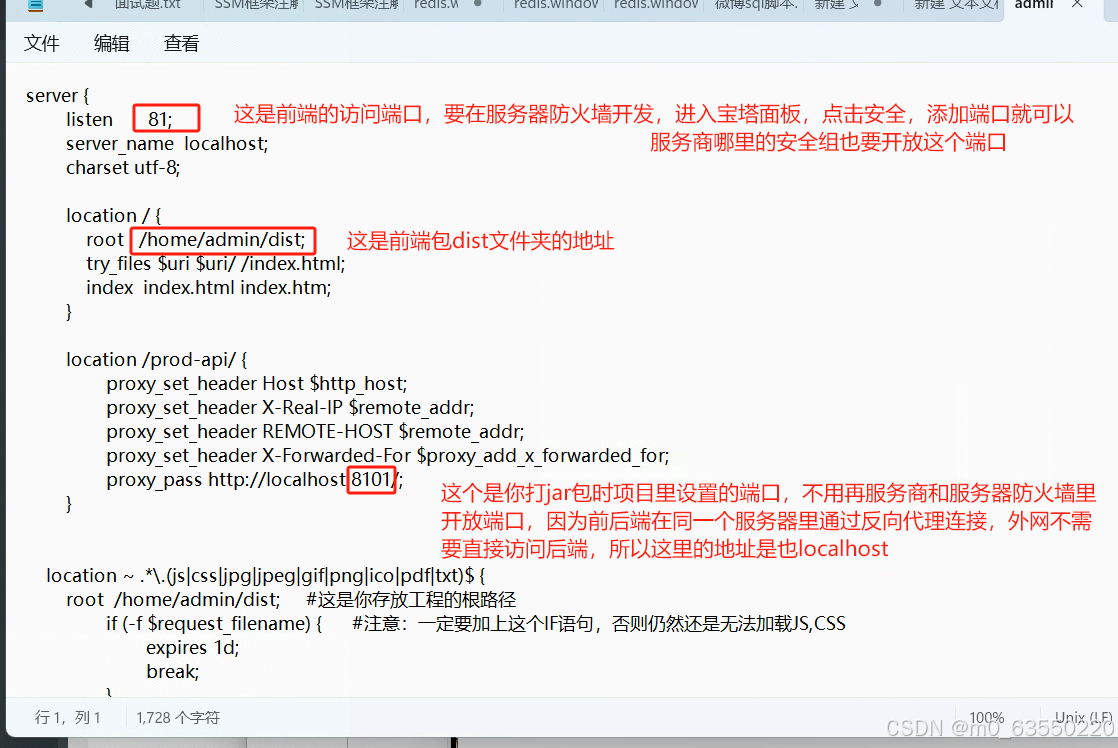Viewport: 1118px width, 748px height.
Task: Click unsaved dot on the 新建 tab
Action: pyautogui.click(x=879, y=4)
